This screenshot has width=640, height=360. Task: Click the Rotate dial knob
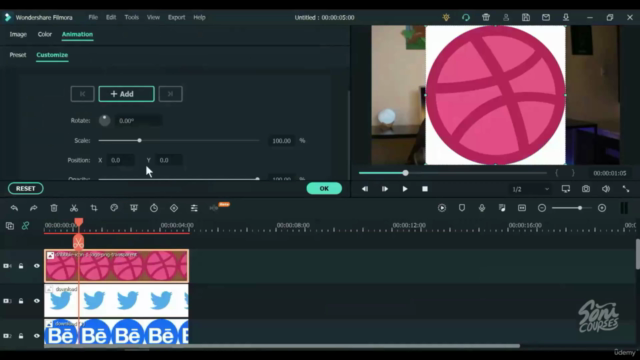click(104, 120)
